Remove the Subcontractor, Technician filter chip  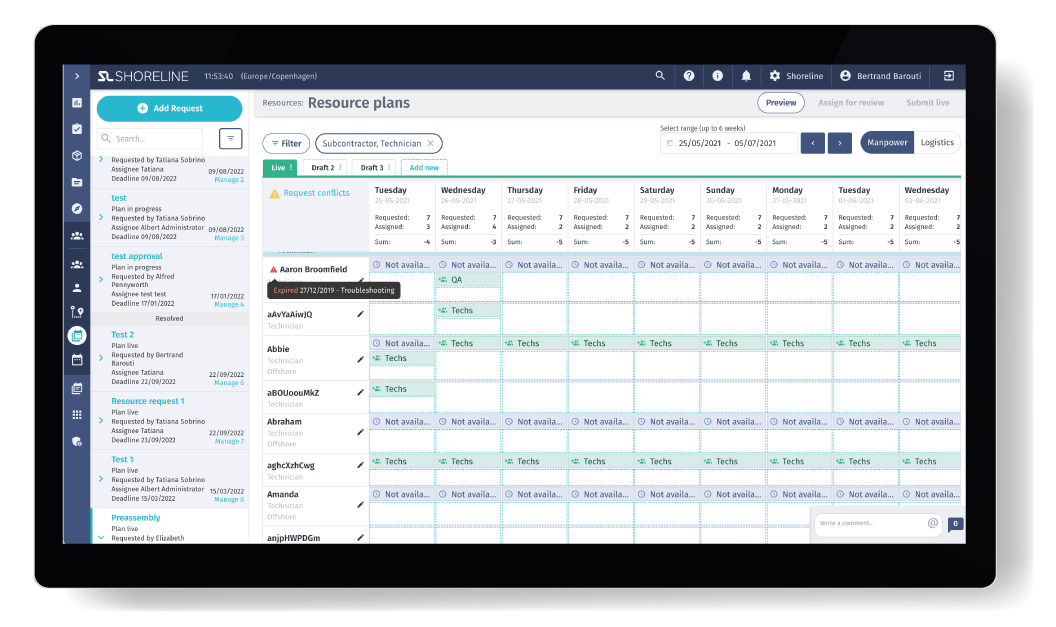[431, 144]
